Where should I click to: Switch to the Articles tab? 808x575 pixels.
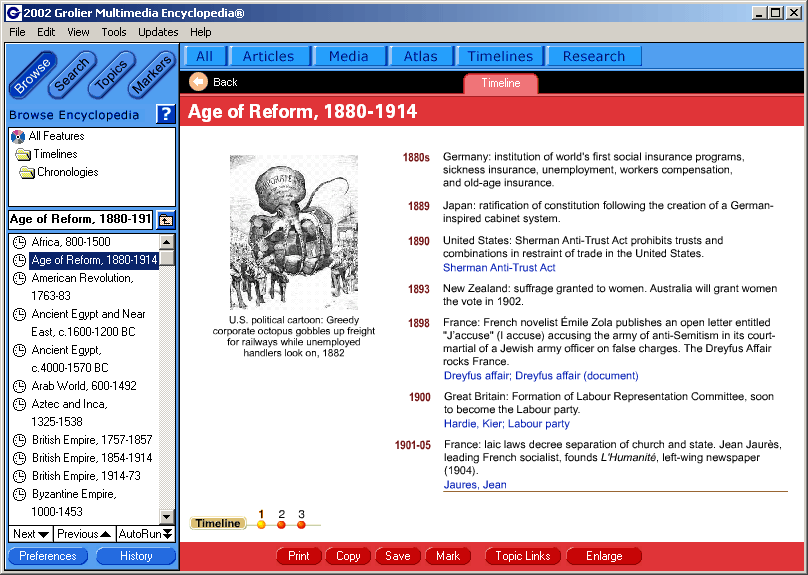click(268, 56)
